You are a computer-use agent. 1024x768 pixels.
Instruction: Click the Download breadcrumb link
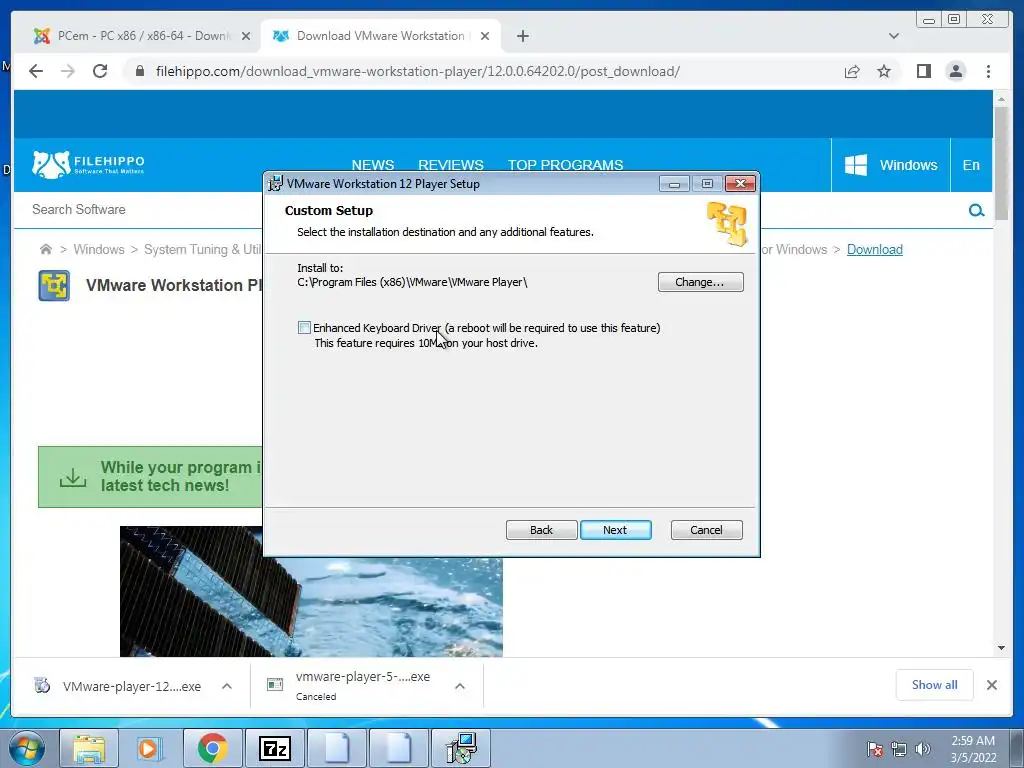[x=874, y=249]
